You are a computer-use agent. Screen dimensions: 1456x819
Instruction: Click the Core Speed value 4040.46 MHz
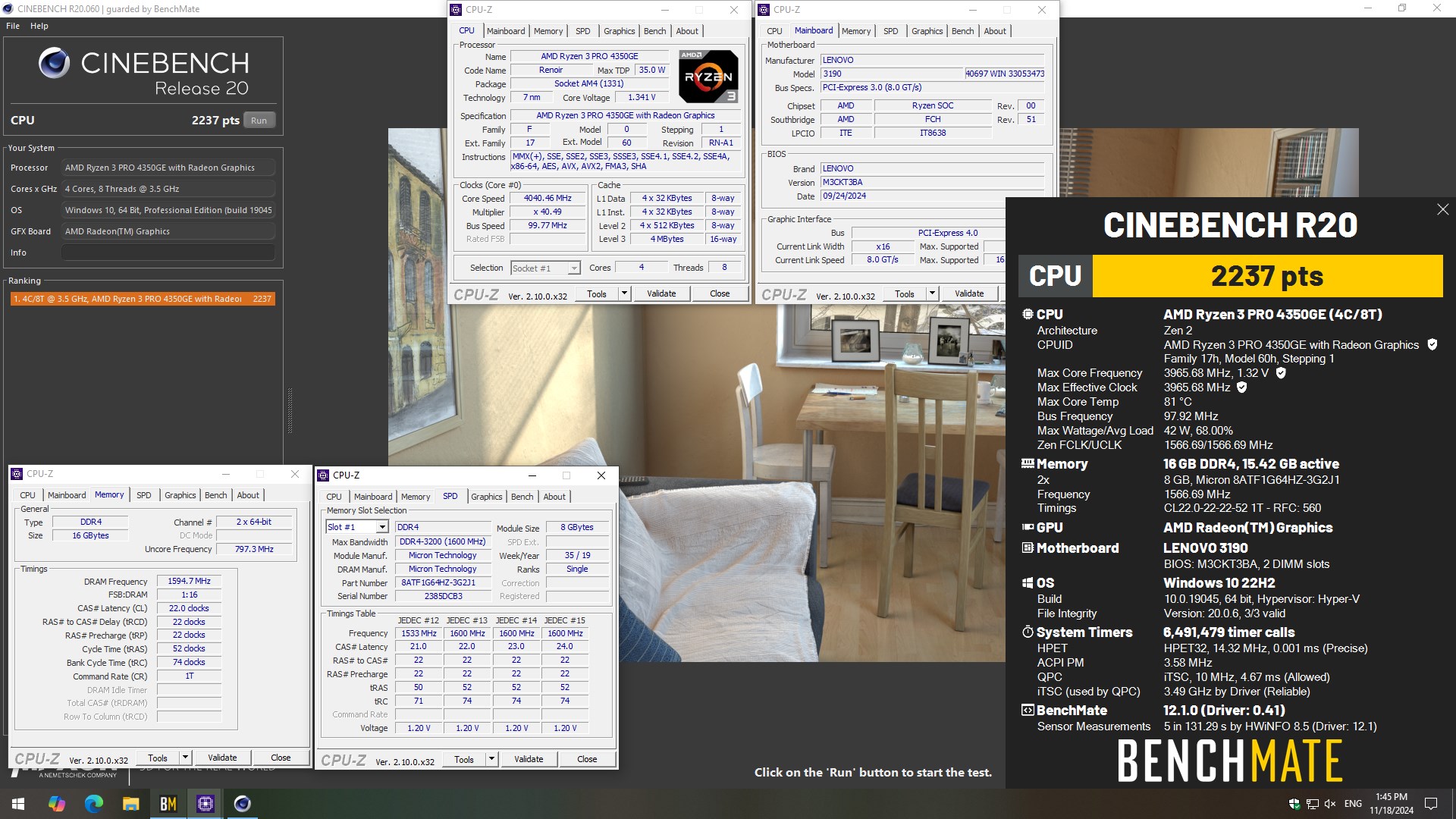pyautogui.click(x=548, y=198)
